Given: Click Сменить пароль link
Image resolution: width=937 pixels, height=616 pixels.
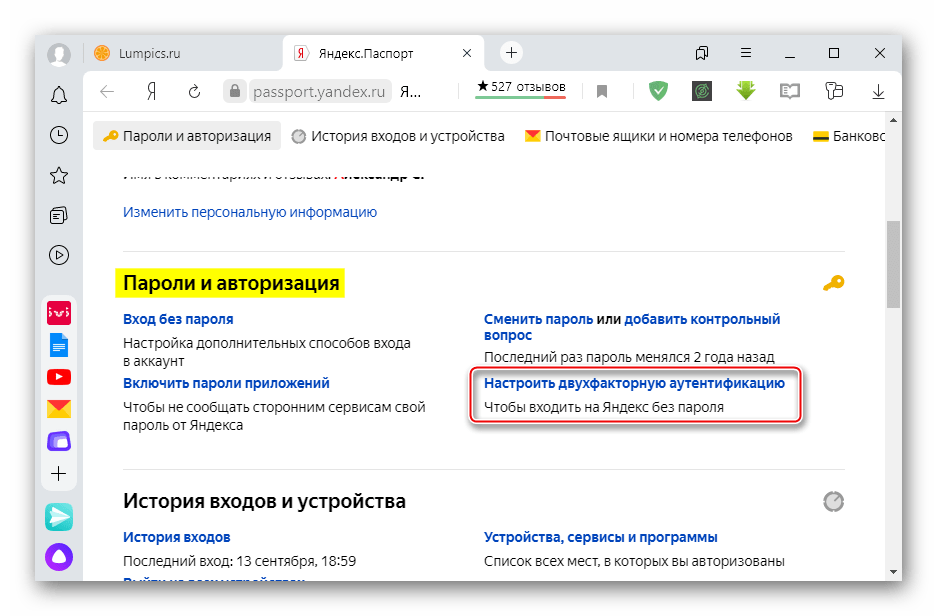Looking at the screenshot, I should (538, 319).
